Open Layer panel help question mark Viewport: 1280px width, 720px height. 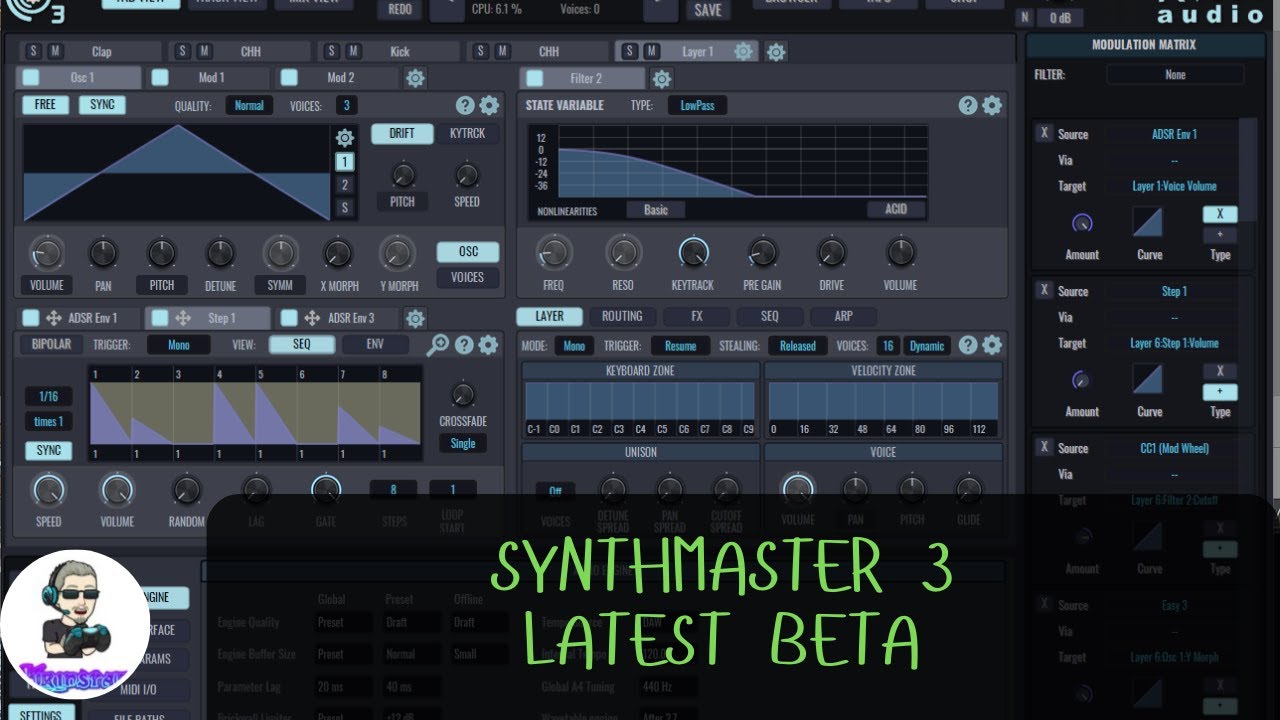click(x=968, y=345)
